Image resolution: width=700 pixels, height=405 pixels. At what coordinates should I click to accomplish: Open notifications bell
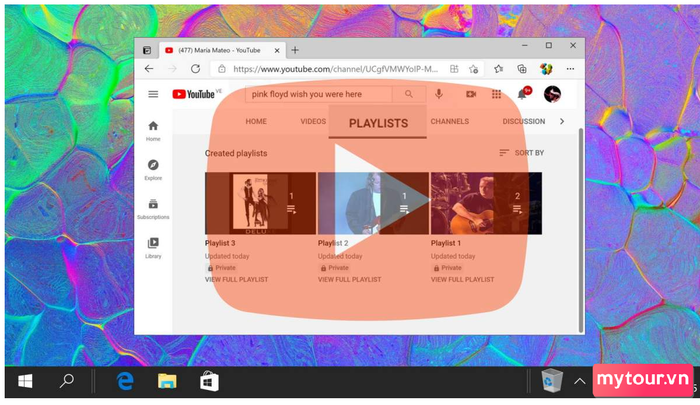click(522, 94)
